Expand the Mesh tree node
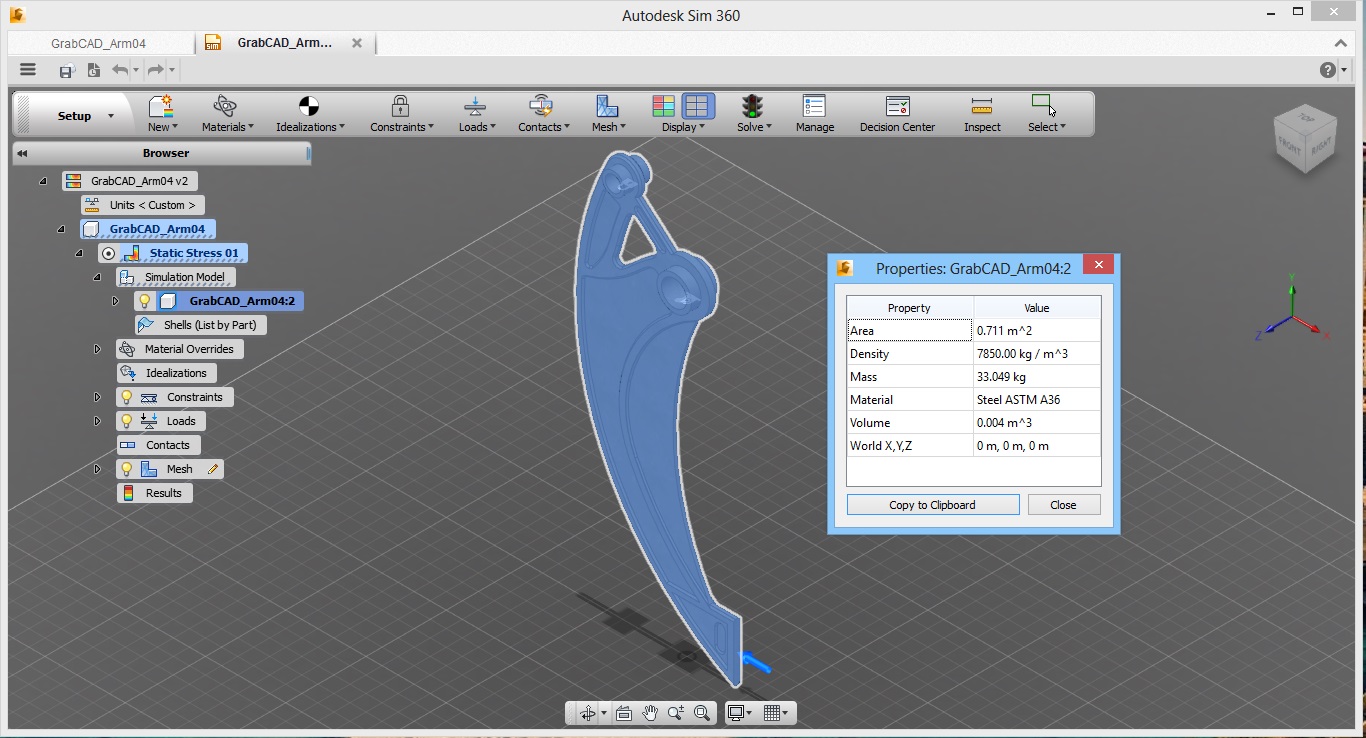 click(97, 469)
